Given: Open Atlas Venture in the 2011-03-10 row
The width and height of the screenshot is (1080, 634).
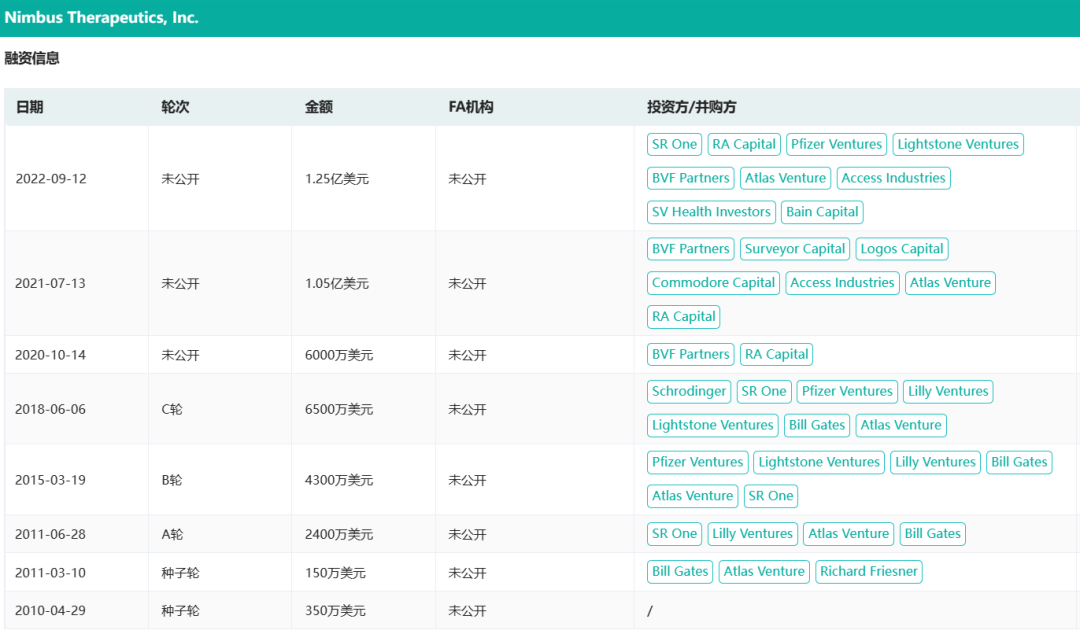Looking at the screenshot, I should [x=764, y=572].
